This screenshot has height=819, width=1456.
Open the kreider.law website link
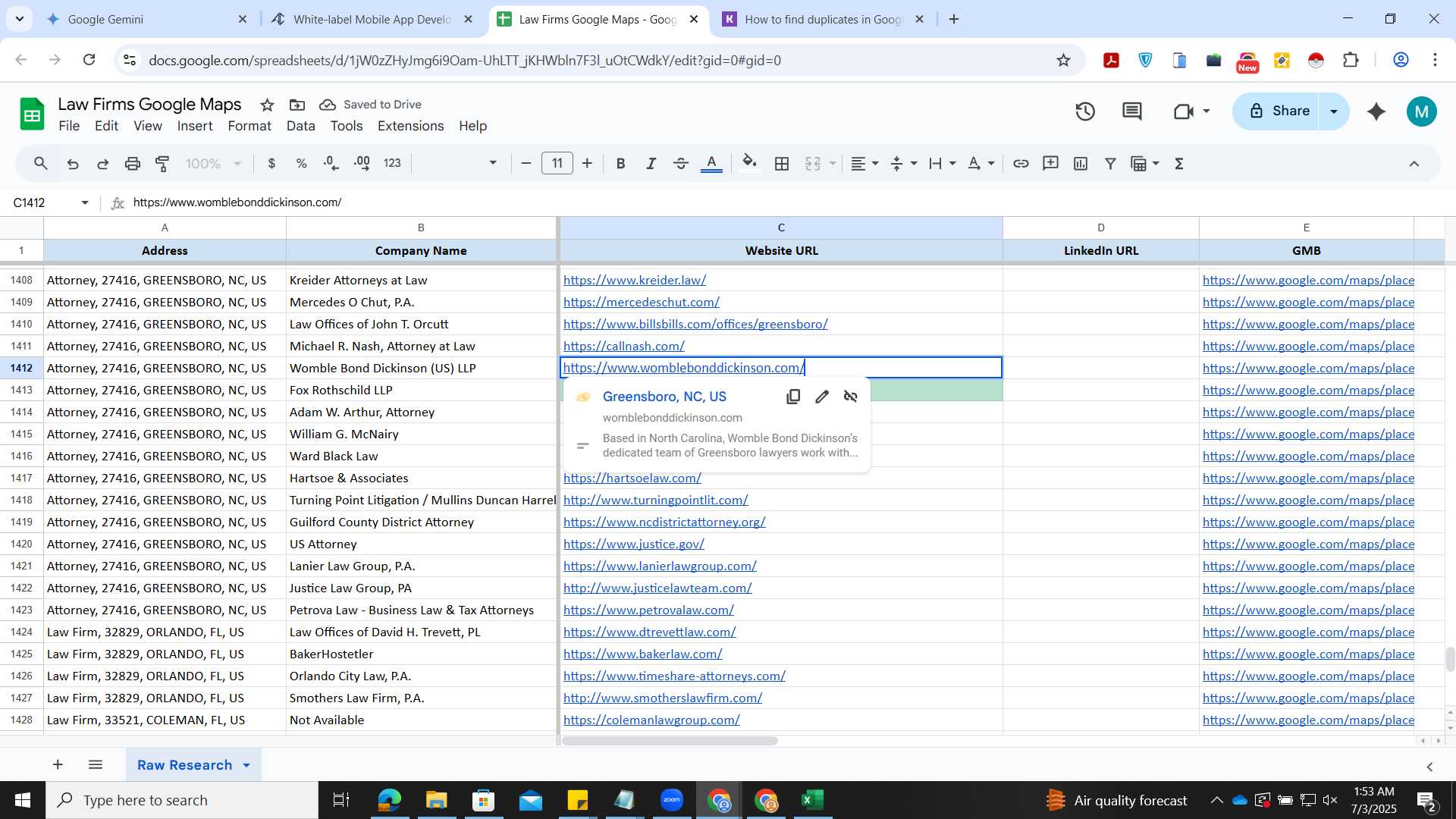(x=635, y=280)
